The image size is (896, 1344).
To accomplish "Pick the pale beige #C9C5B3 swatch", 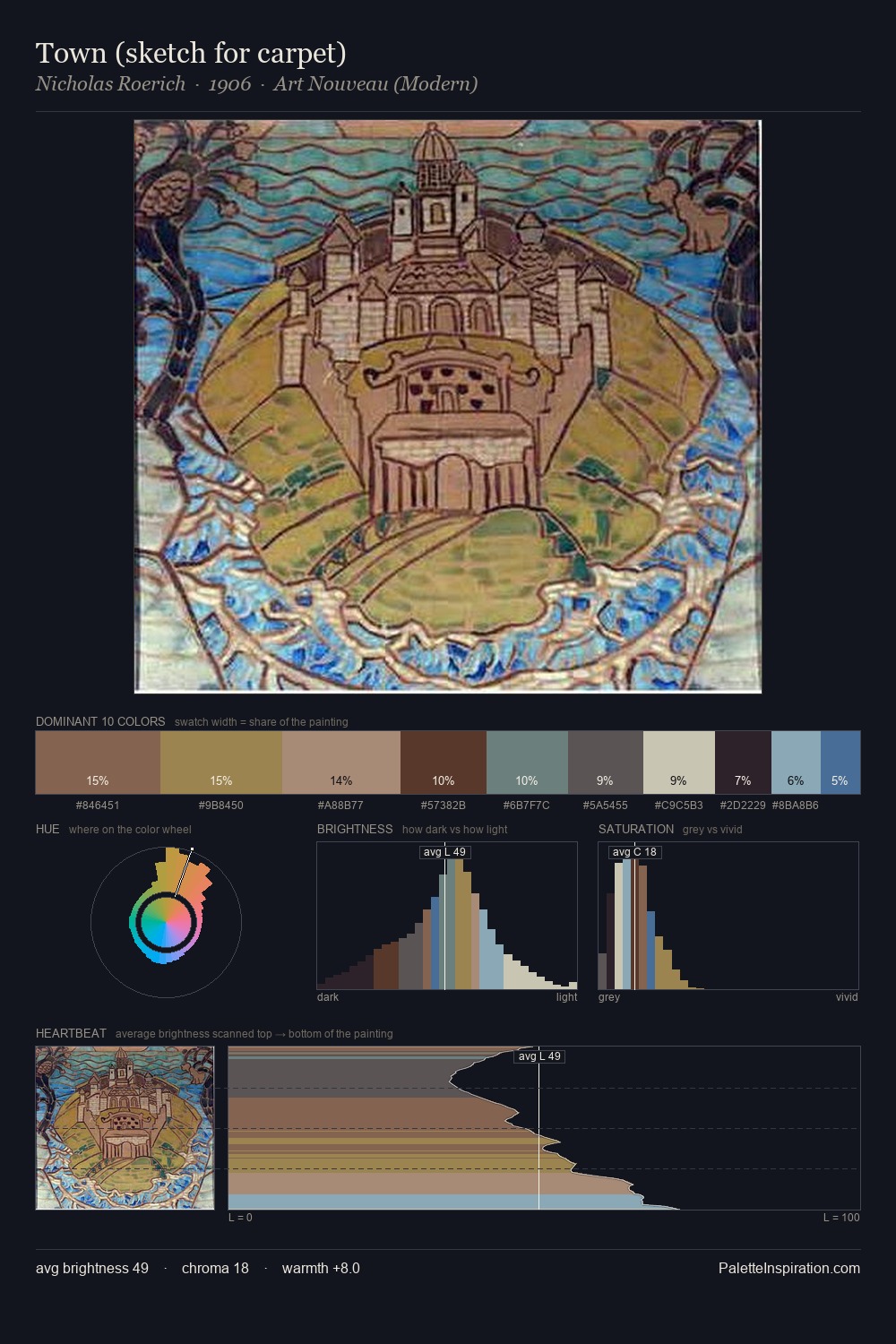I will point(679,762).
